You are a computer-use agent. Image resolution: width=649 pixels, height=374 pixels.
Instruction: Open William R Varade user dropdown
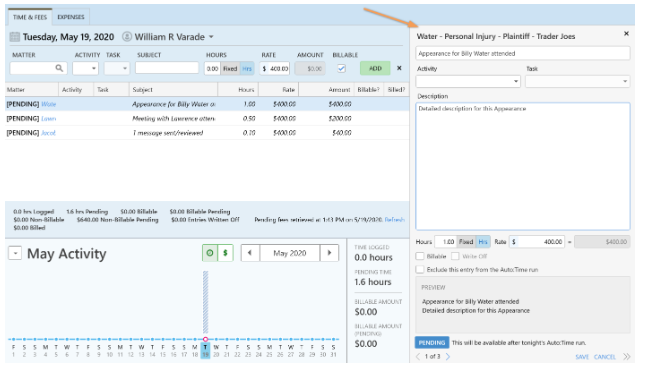(211, 37)
